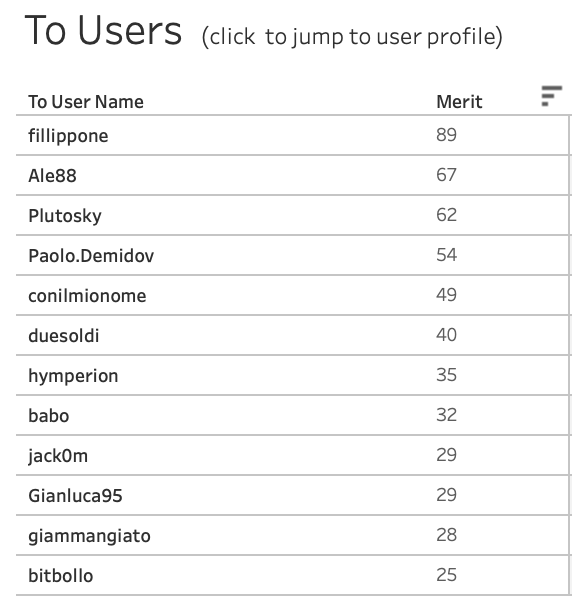This screenshot has height=596, width=572.
Task: Open fillippone user profile
Action: click(x=68, y=136)
